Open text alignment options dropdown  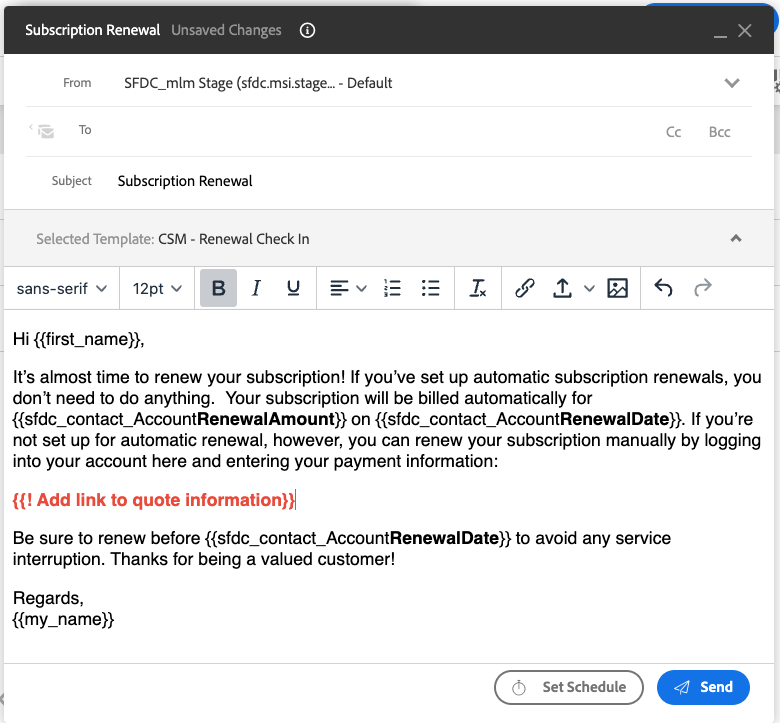[x=348, y=288]
